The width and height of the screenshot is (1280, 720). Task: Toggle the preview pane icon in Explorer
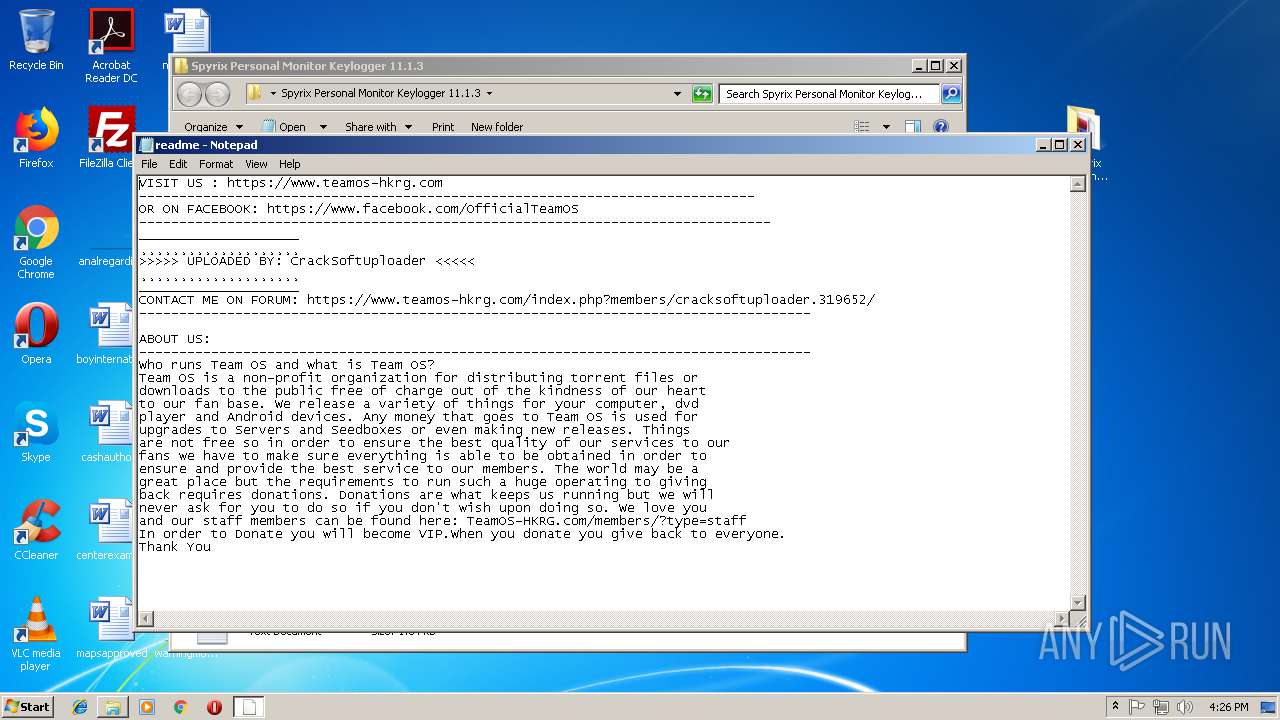[912, 127]
